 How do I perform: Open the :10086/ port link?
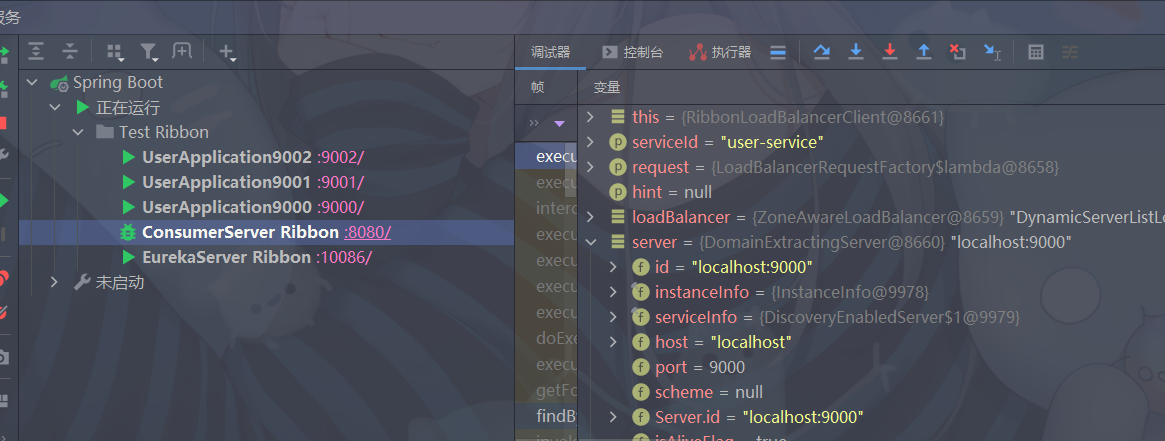pos(344,258)
